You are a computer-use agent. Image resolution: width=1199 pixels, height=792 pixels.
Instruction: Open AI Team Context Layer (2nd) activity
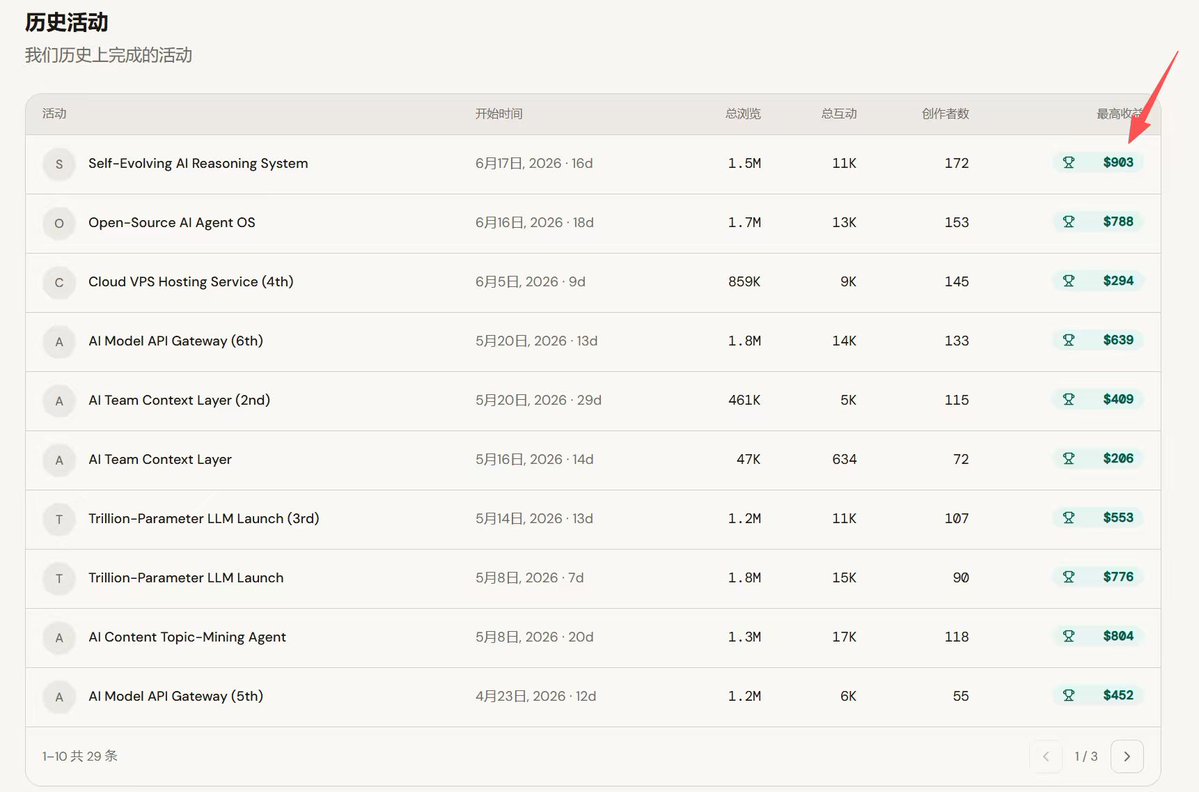click(x=179, y=401)
